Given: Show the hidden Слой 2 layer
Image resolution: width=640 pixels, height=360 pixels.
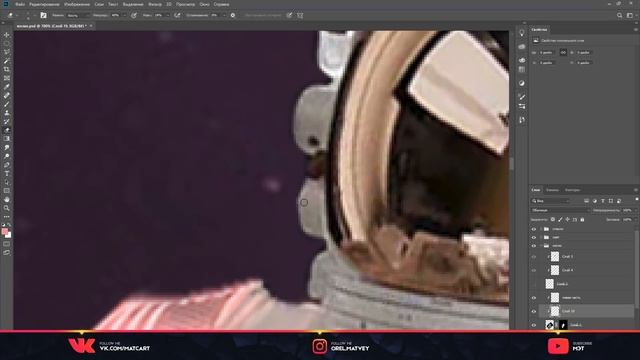Looking at the screenshot, I should 533,284.
